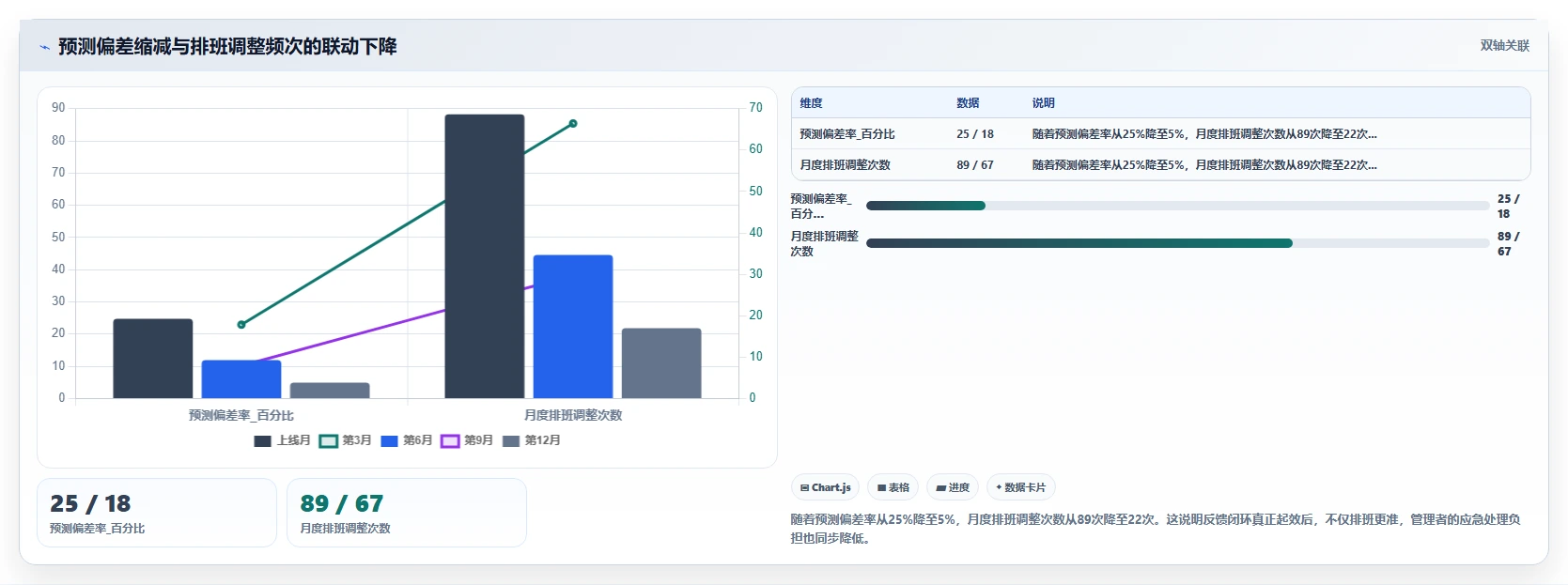Toggle the 第6月 legend series
This screenshot has height=585, width=1568.
(407, 440)
